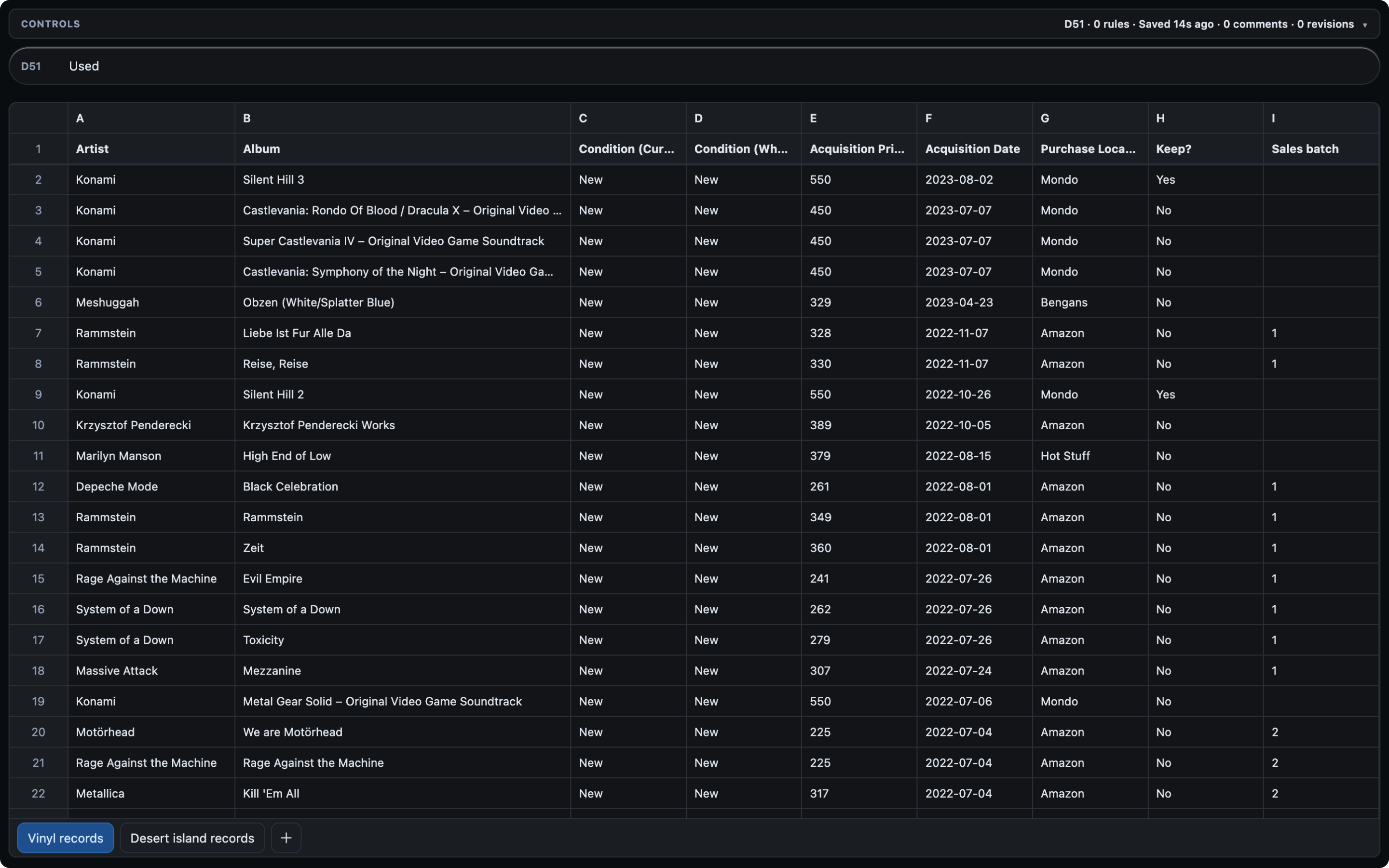This screenshot has width=1389, height=868.
Task: Open Desert island records tab
Action: click(192, 838)
